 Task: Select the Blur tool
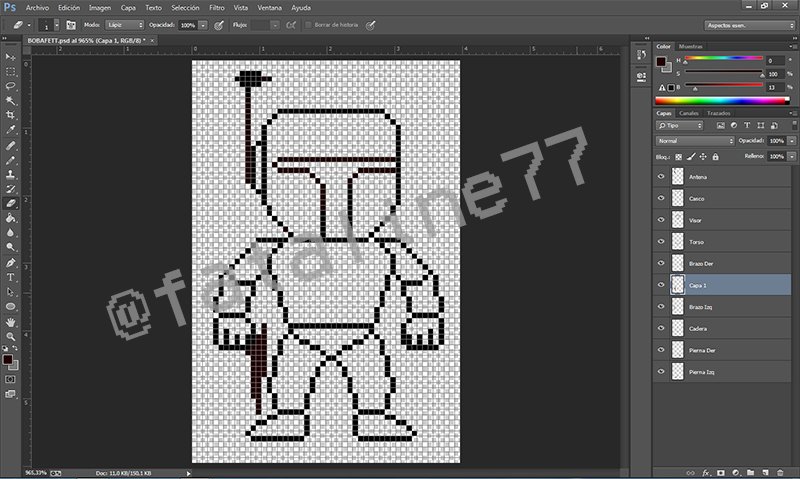(x=10, y=233)
